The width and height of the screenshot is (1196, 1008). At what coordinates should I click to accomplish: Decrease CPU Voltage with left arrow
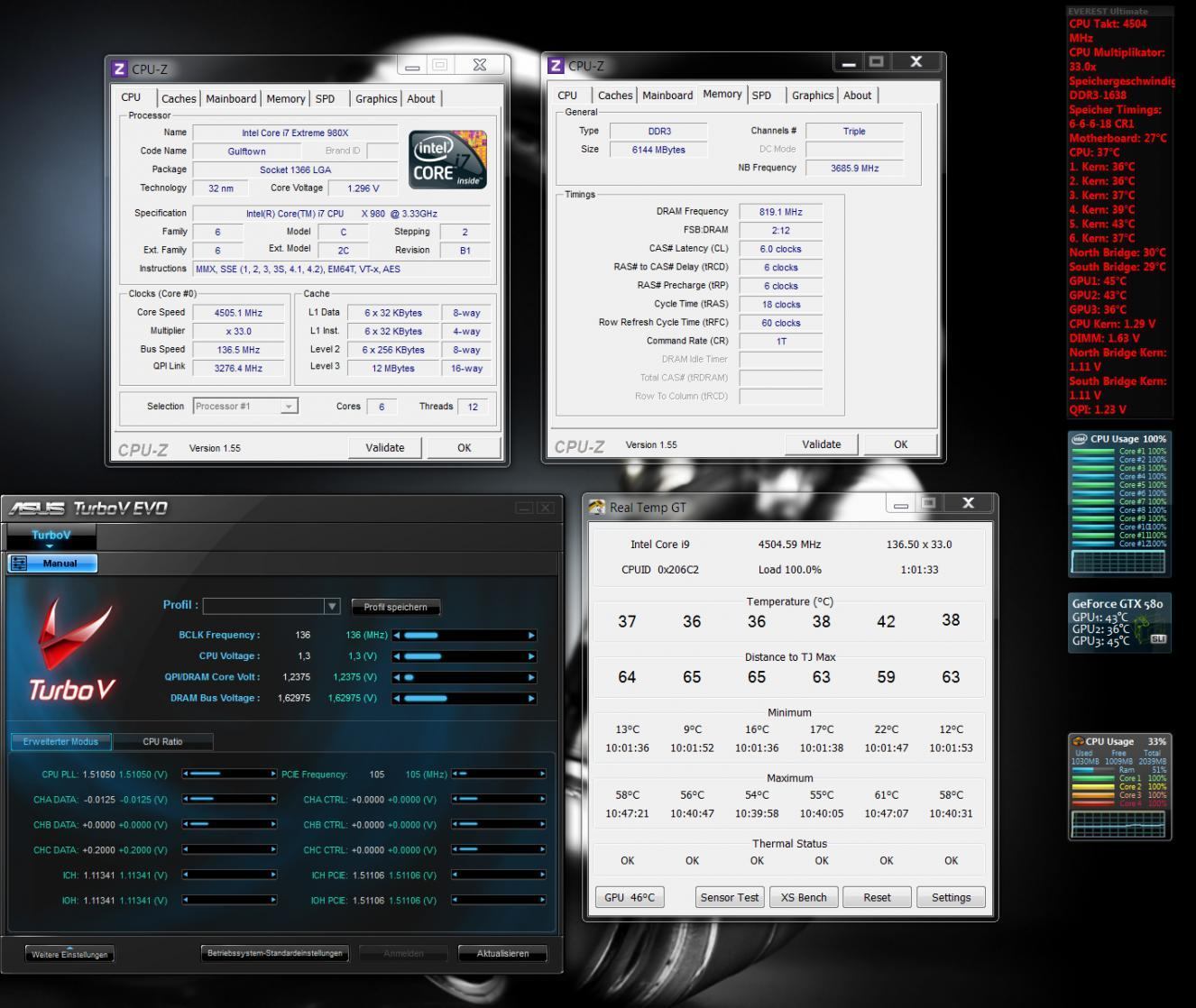pos(396,656)
